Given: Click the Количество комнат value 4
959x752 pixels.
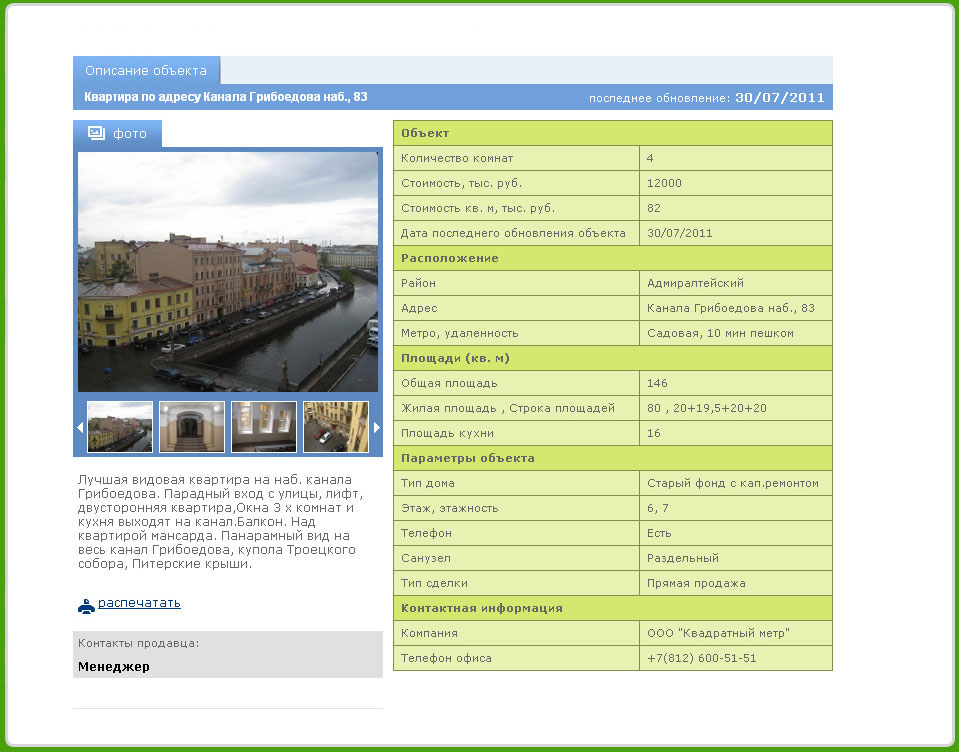Looking at the screenshot, I should click(650, 158).
